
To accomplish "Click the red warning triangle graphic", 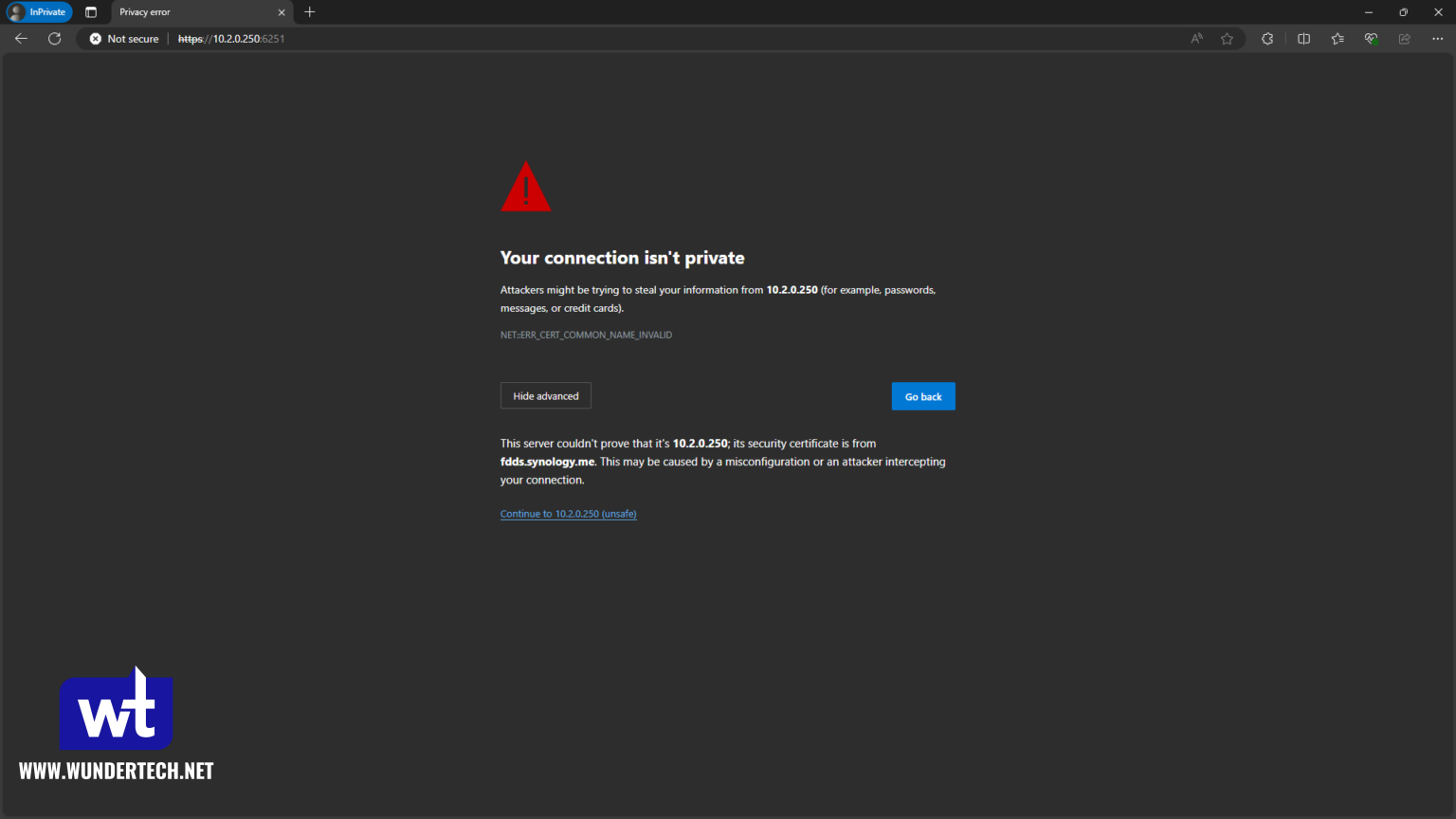I will coord(526,186).
